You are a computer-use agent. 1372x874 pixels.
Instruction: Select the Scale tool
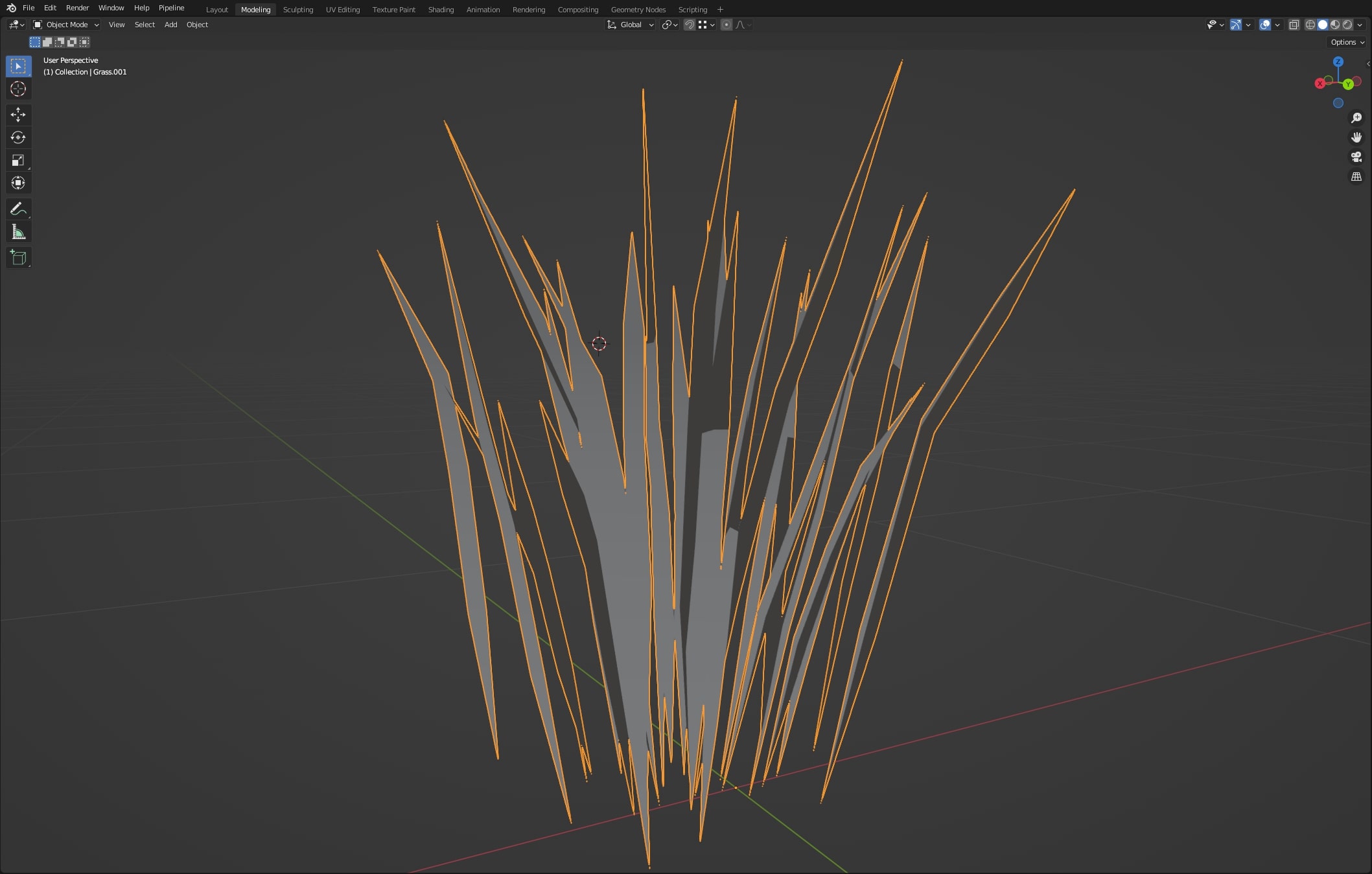pos(18,160)
